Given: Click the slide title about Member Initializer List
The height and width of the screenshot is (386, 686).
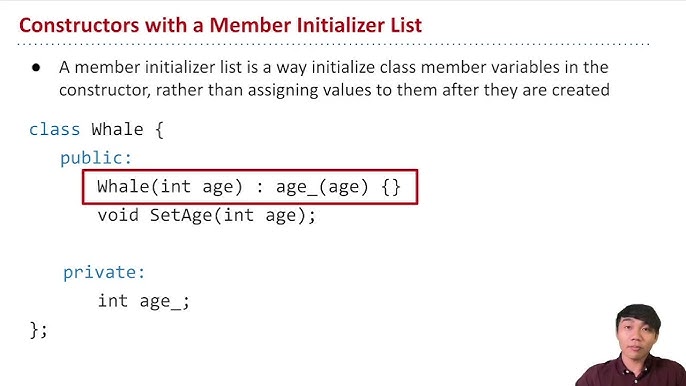Looking at the screenshot, I should point(220,25).
